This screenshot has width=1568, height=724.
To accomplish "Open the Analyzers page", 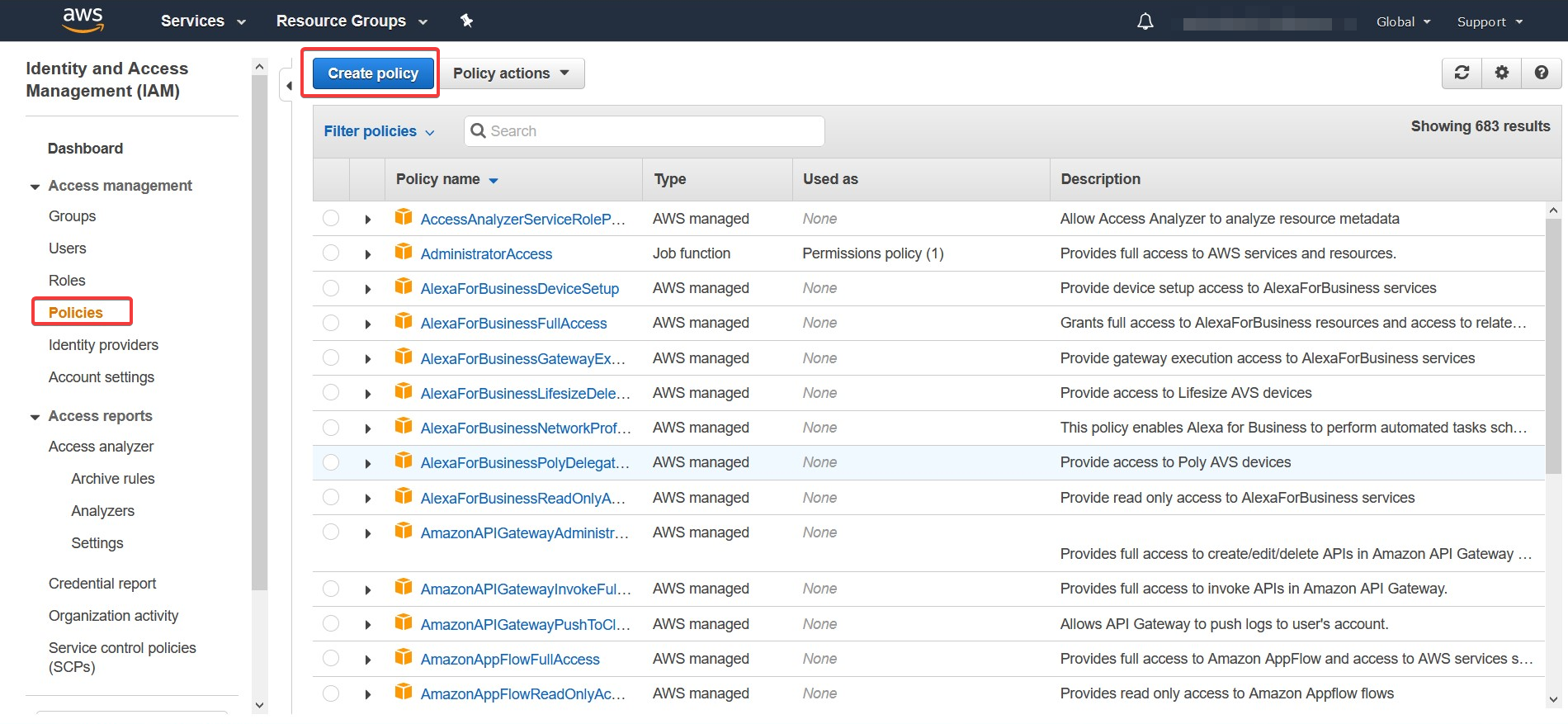I will pyautogui.click(x=102, y=511).
